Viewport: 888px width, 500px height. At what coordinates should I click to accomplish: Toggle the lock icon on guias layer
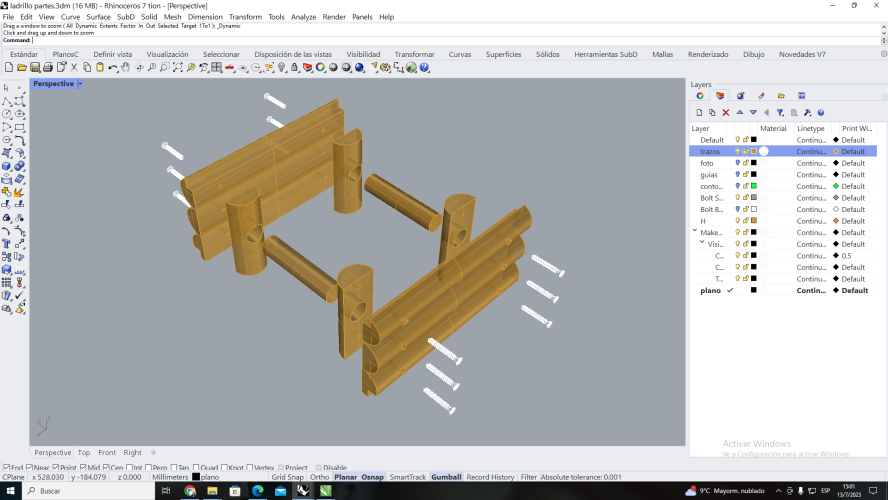click(x=746, y=175)
